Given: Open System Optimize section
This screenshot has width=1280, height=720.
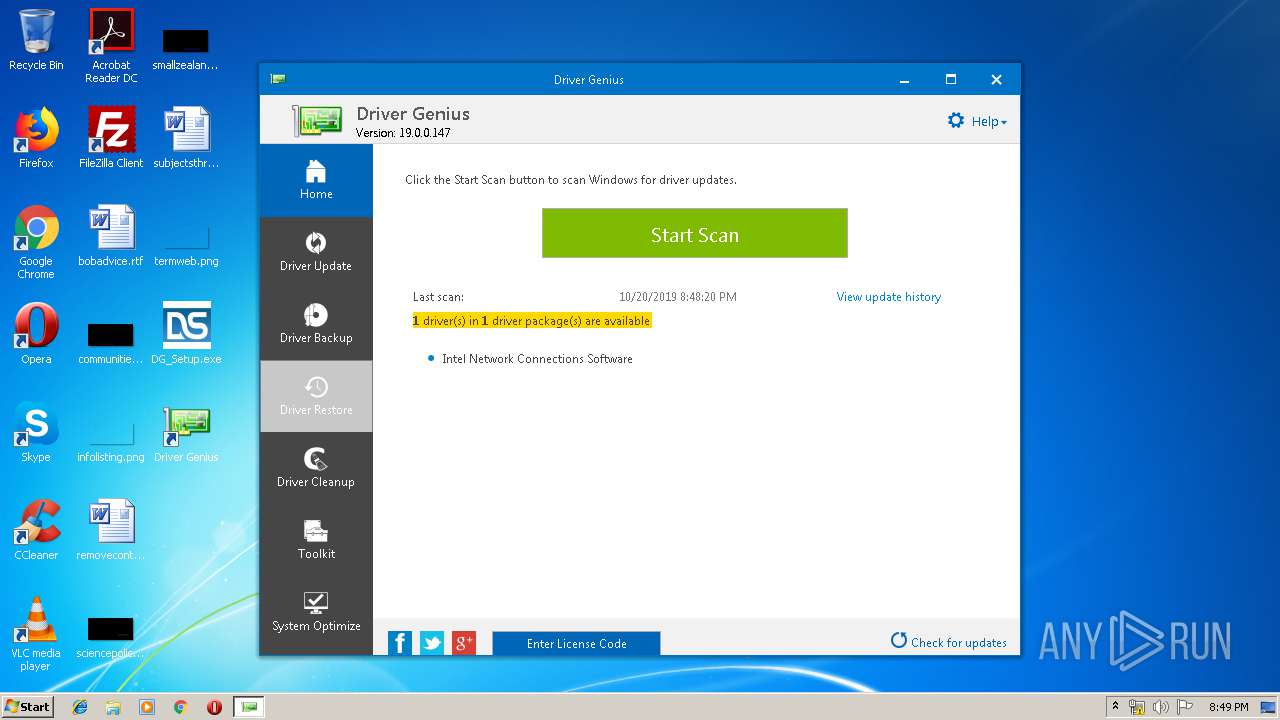Looking at the screenshot, I should 316,612.
